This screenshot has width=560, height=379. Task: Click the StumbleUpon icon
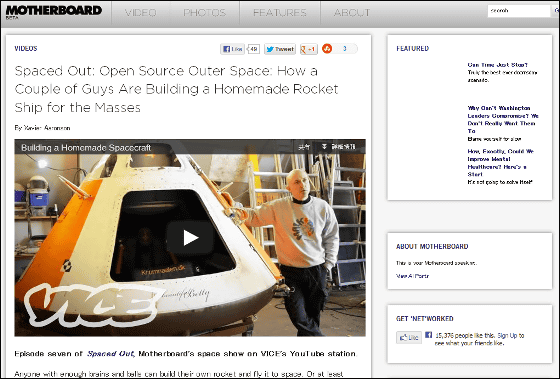[327, 49]
